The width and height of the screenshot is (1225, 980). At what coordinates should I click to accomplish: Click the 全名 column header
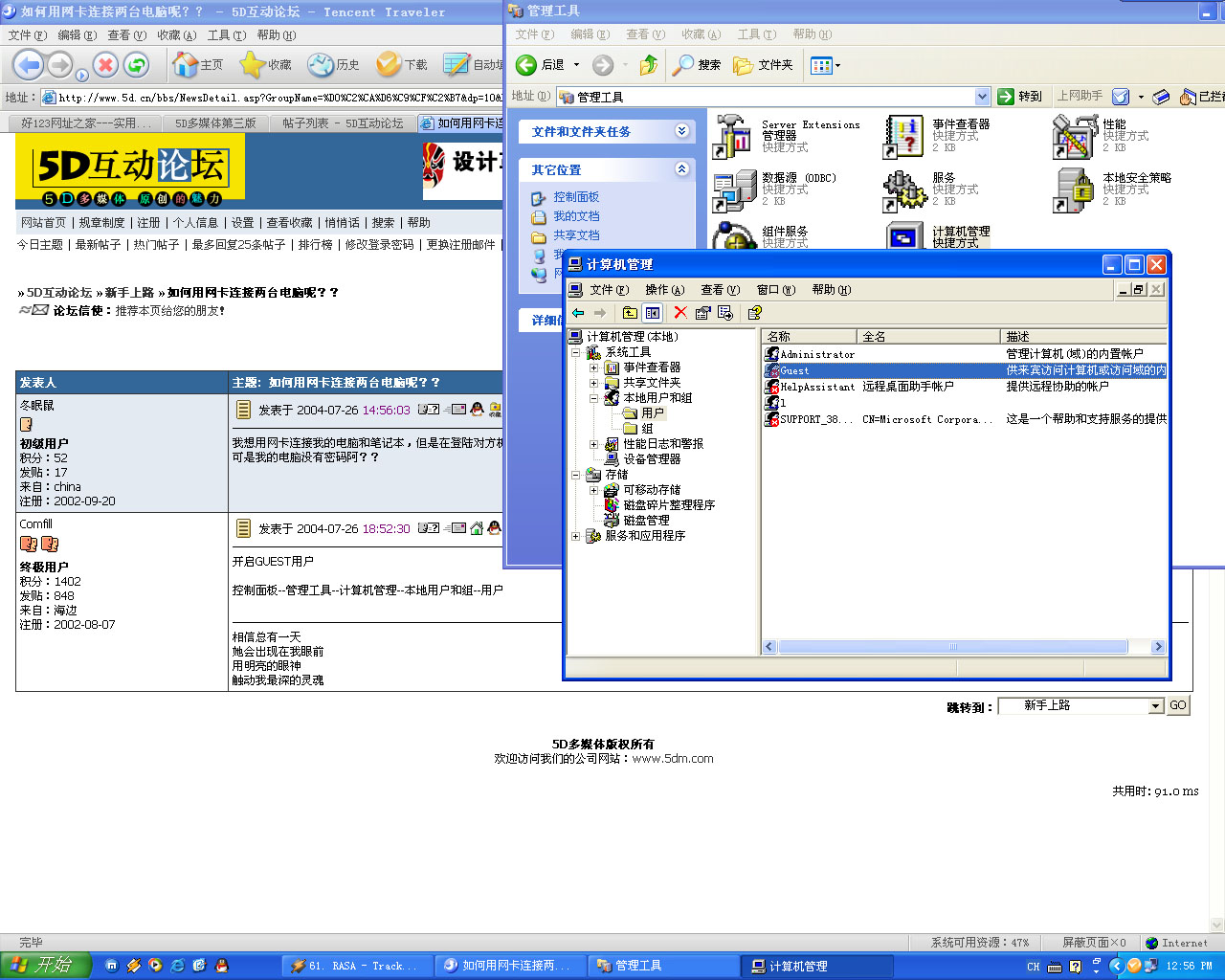(x=928, y=337)
